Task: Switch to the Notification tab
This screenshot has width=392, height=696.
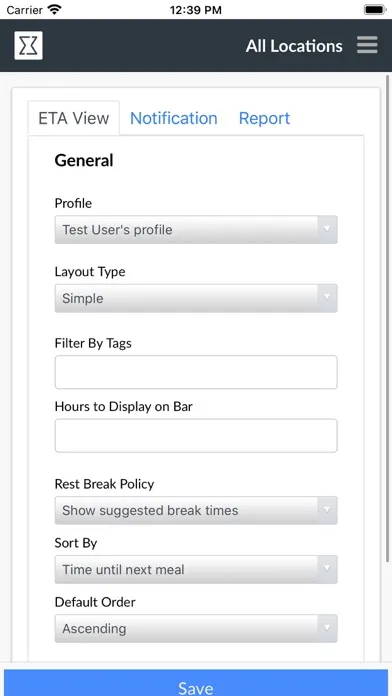Action: tap(174, 118)
